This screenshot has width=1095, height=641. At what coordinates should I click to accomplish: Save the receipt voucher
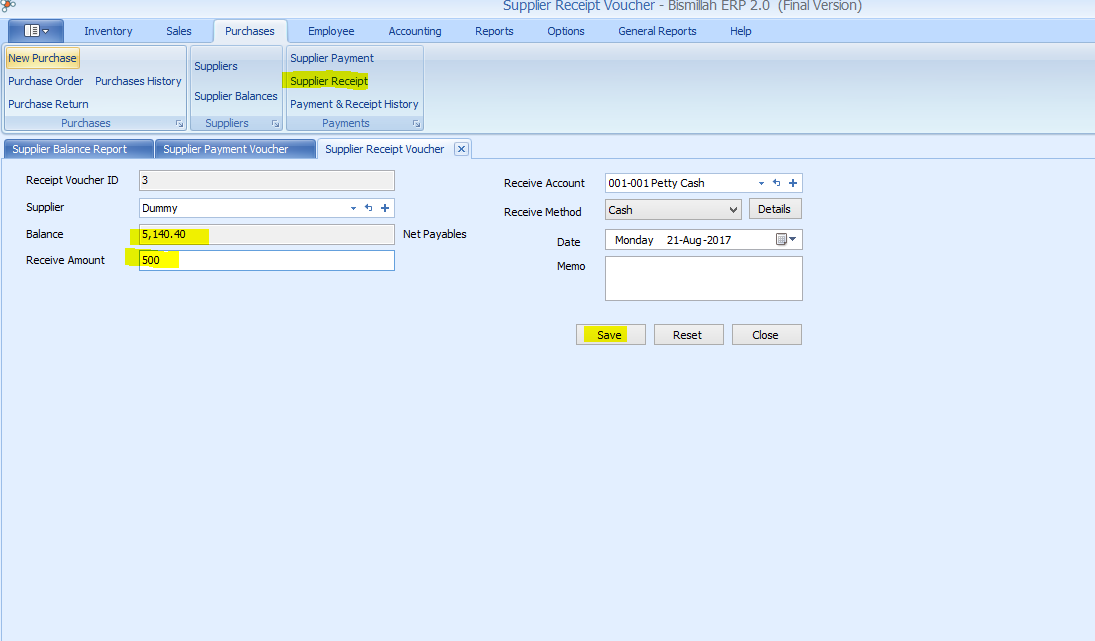(610, 335)
